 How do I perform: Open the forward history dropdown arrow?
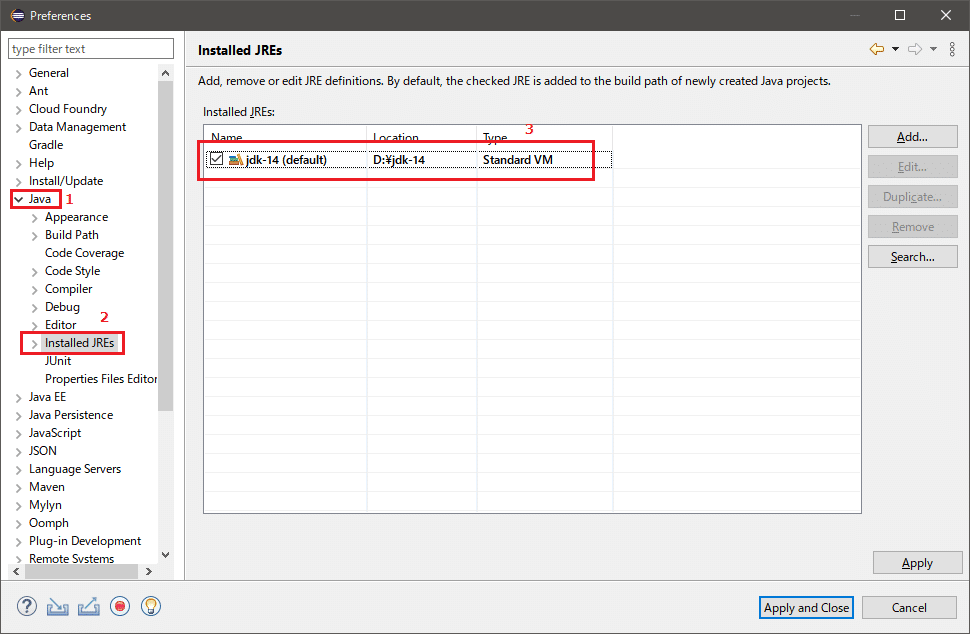point(934,49)
